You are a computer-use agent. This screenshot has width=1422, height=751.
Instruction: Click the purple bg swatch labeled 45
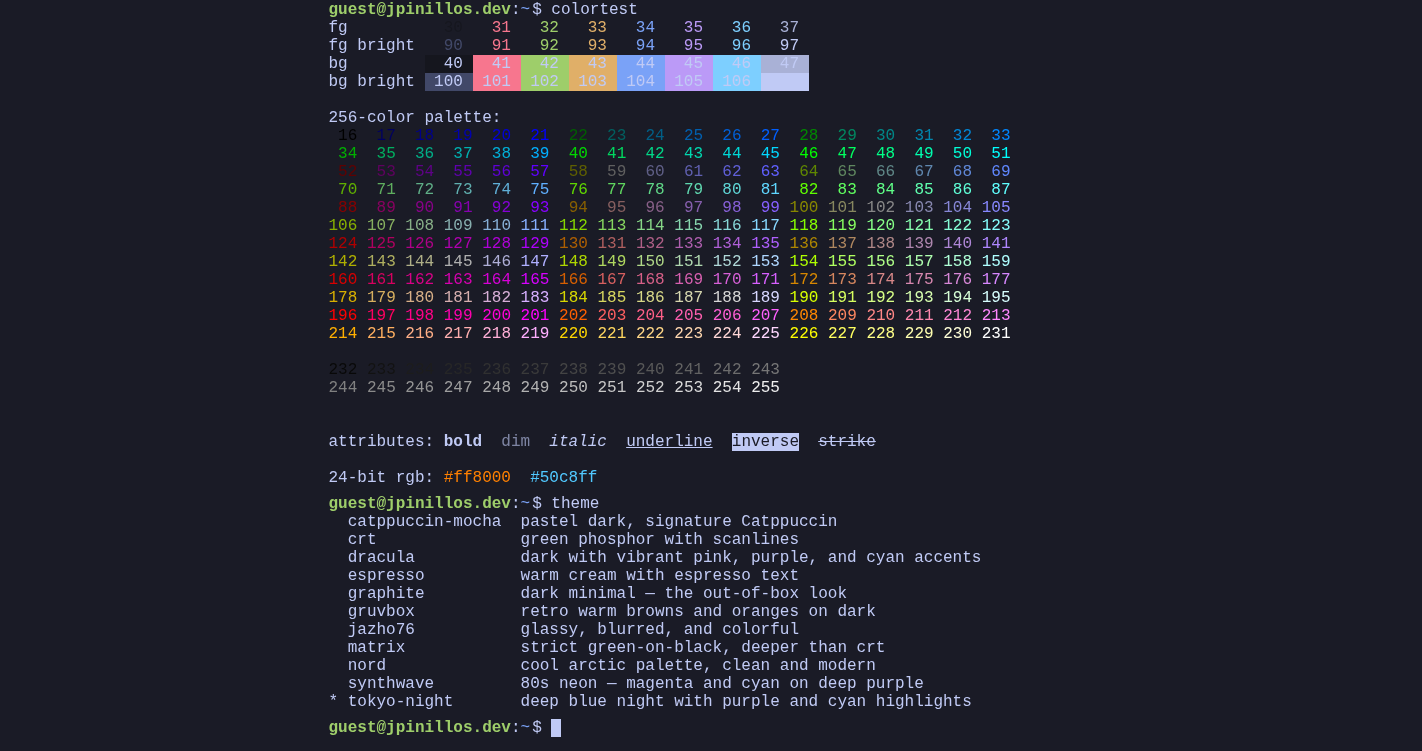tap(689, 64)
